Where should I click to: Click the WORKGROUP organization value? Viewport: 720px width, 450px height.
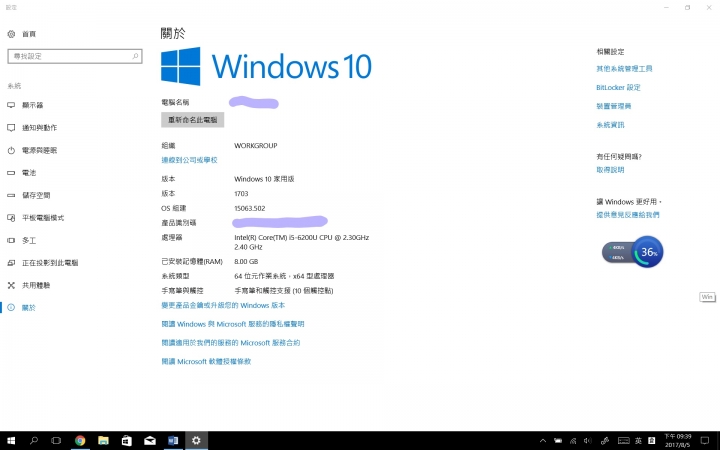pyautogui.click(x=256, y=146)
